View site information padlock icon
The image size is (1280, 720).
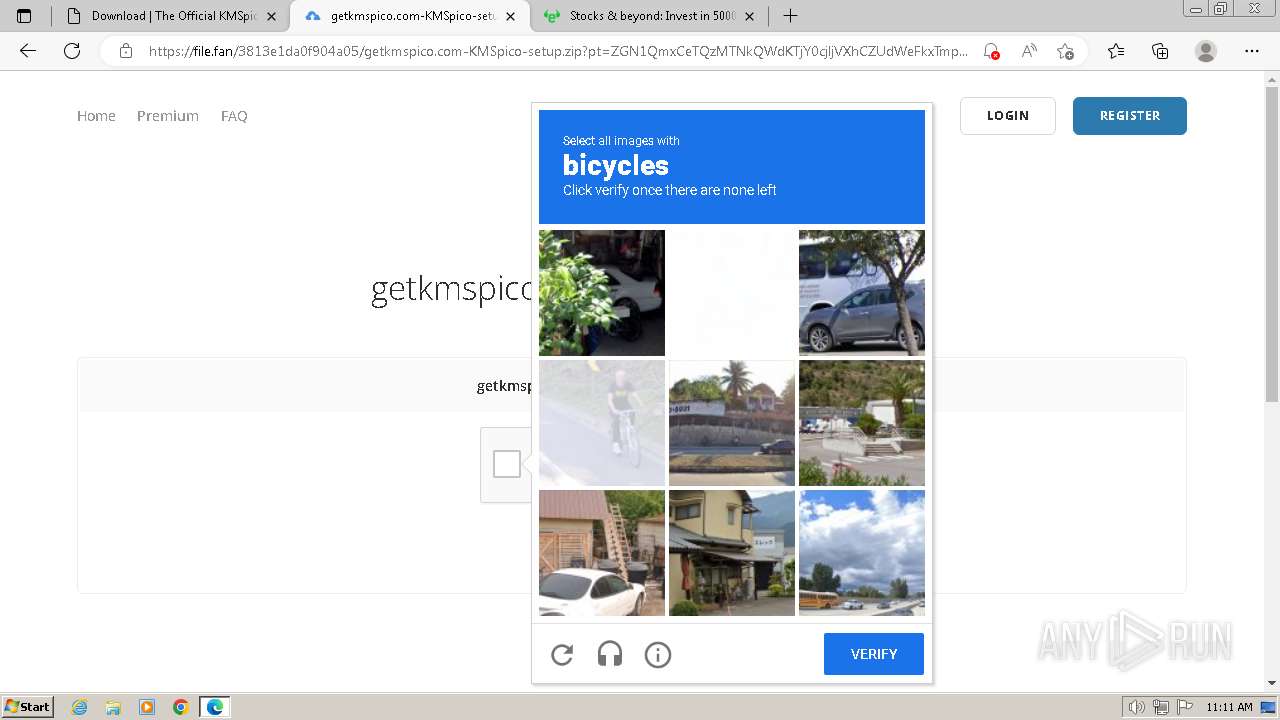126,51
